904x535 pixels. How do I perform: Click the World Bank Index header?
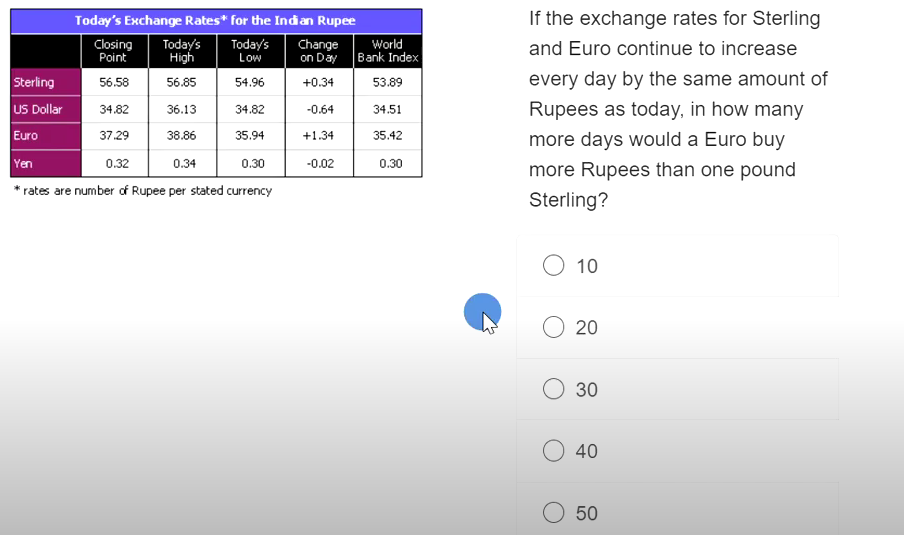pos(387,51)
